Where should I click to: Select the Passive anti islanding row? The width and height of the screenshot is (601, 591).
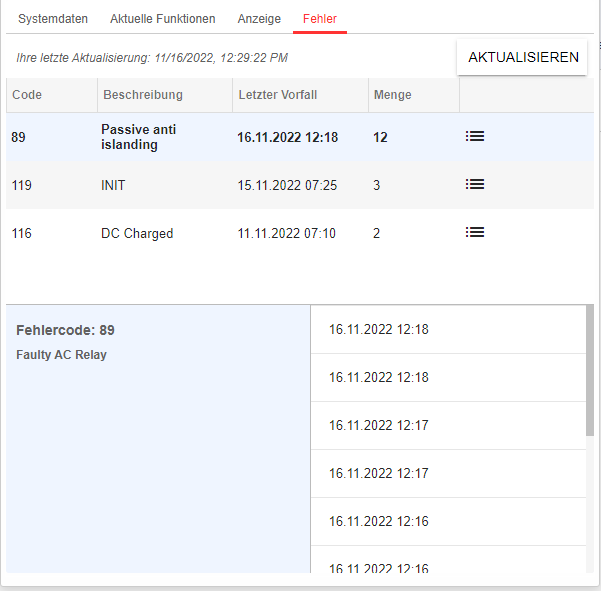pyautogui.click(x=300, y=137)
